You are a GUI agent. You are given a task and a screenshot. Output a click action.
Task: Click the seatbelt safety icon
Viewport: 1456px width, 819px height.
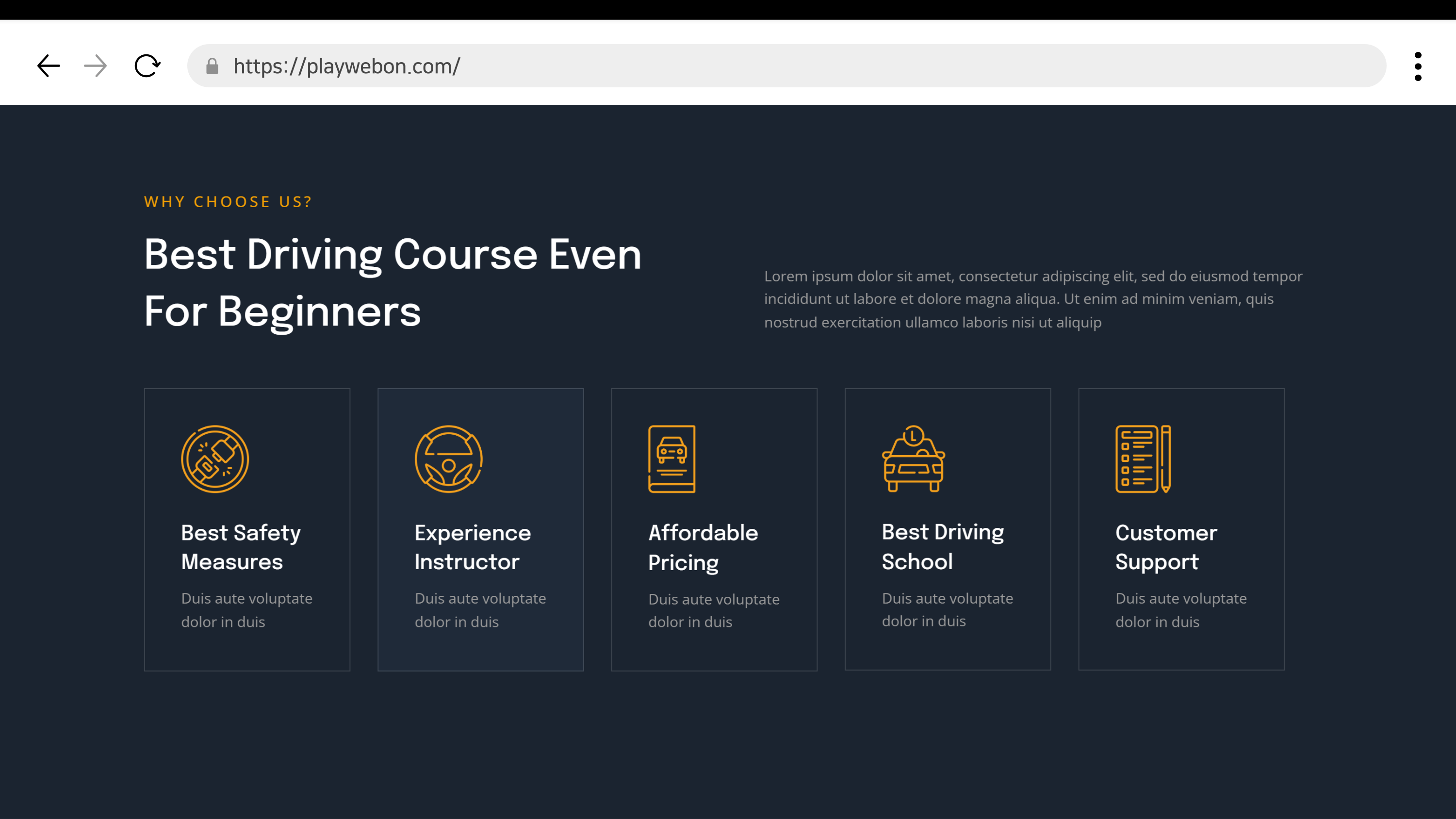215,459
